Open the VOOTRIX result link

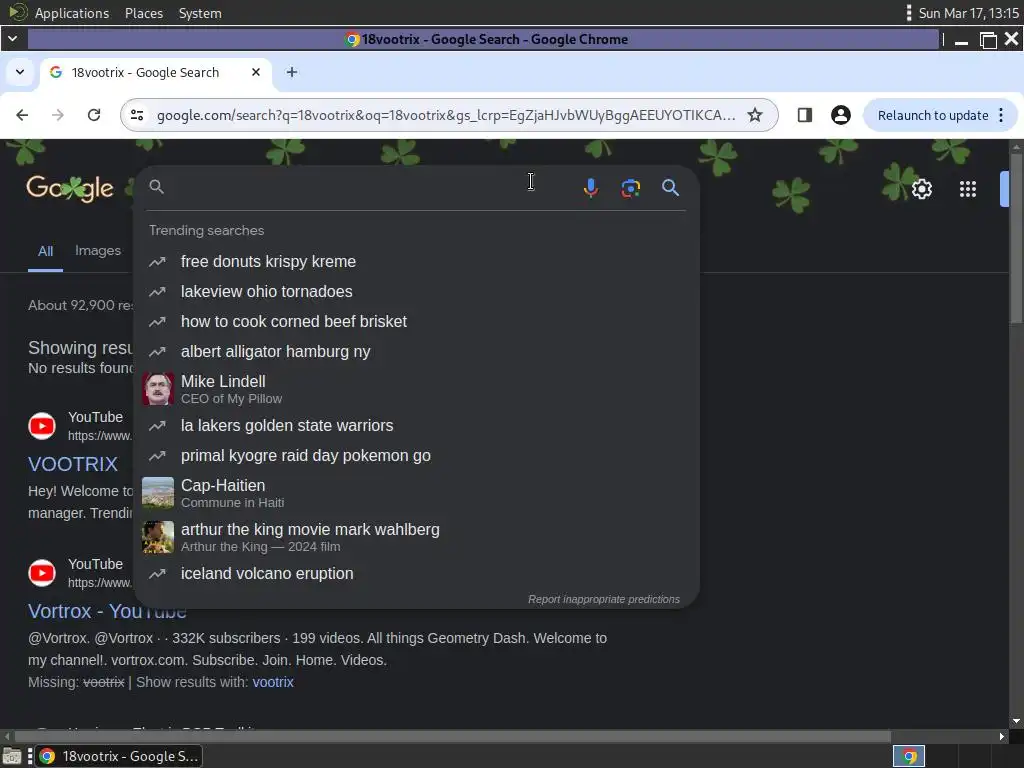[72, 464]
